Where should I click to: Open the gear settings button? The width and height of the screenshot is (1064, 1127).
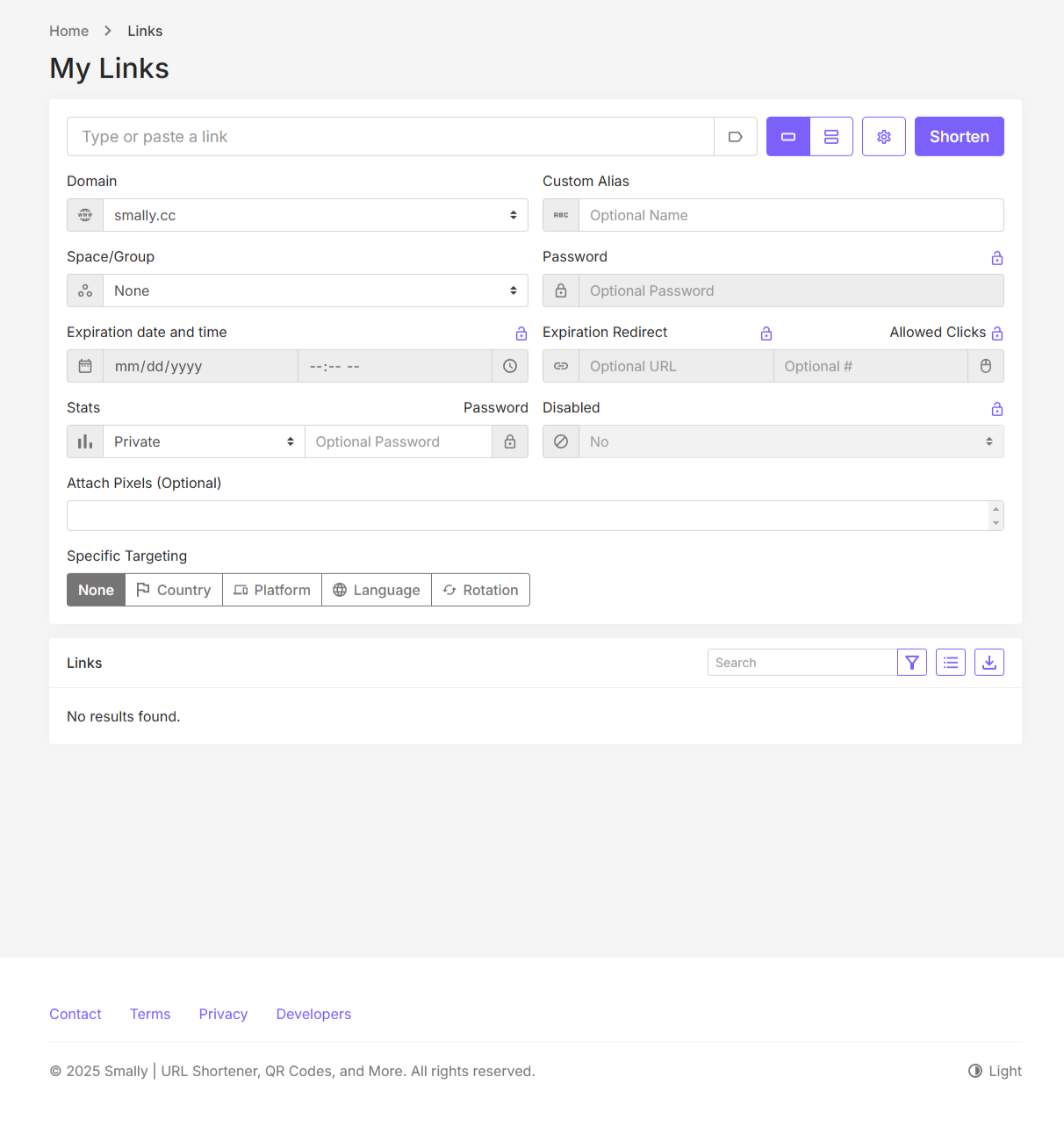click(884, 137)
